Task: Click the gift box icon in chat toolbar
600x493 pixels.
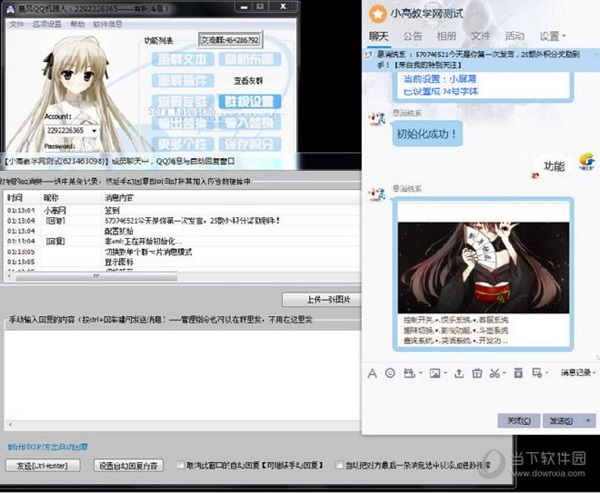Action: [477, 373]
